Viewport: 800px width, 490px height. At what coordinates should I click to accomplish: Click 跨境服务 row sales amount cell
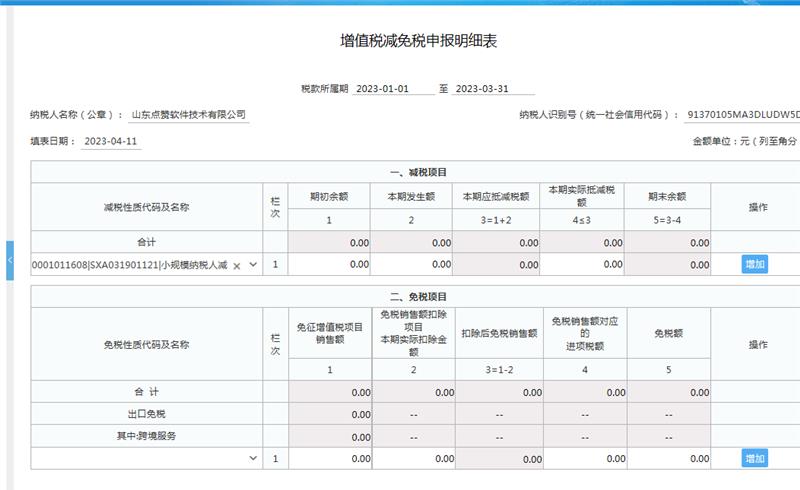(329, 436)
